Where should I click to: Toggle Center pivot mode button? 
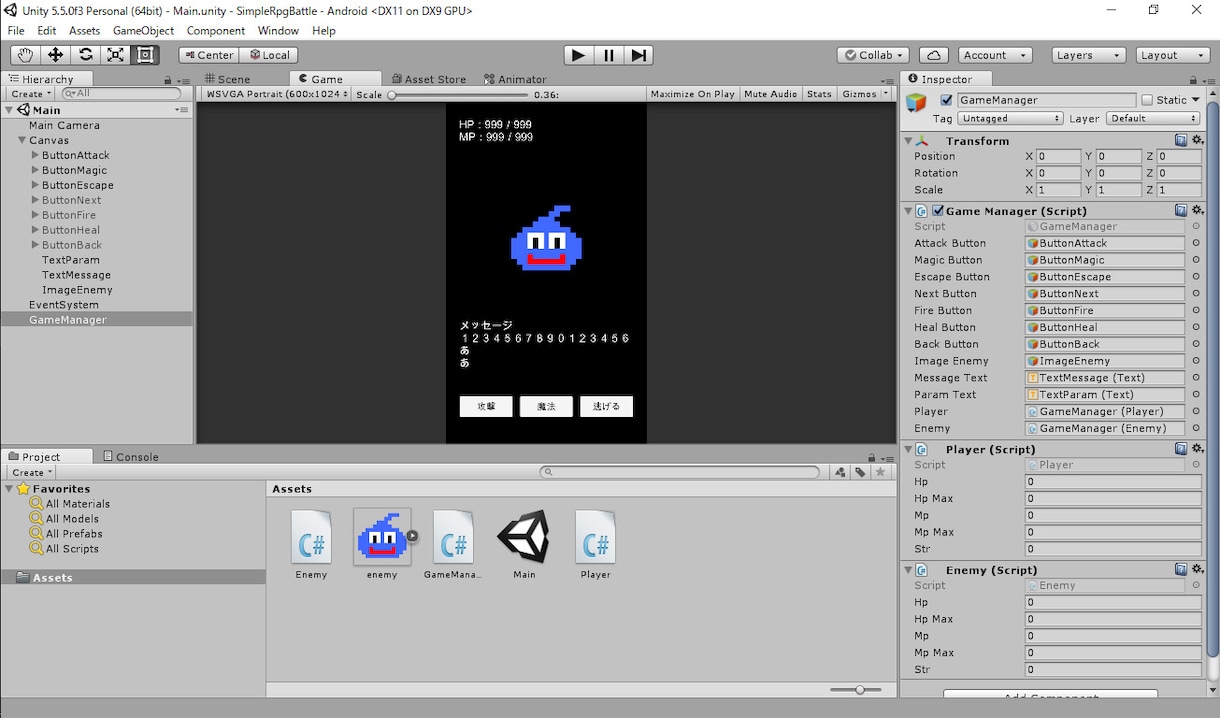(x=209, y=55)
